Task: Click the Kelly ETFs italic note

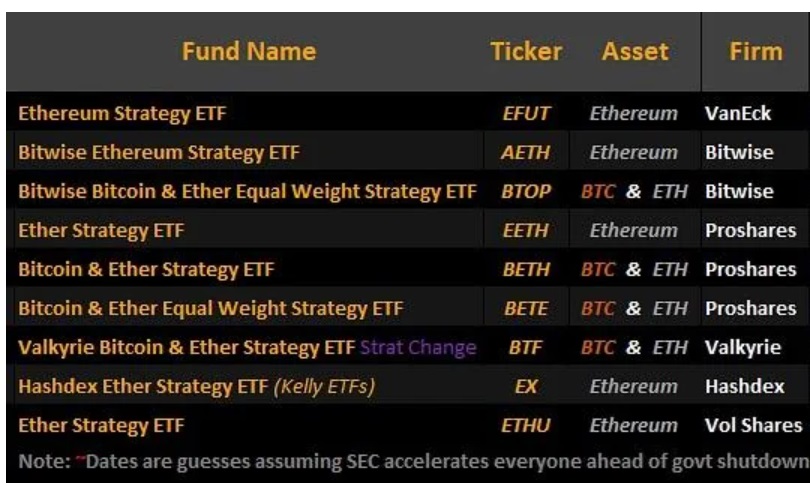Action: tap(326, 386)
